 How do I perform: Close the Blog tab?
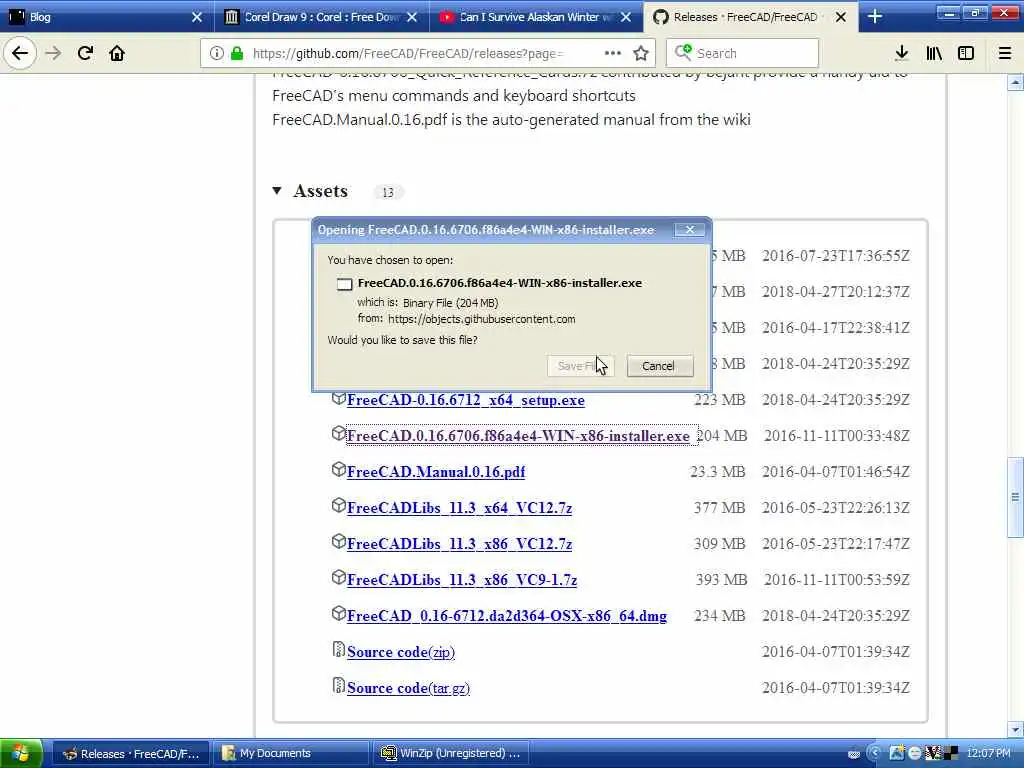coord(197,17)
